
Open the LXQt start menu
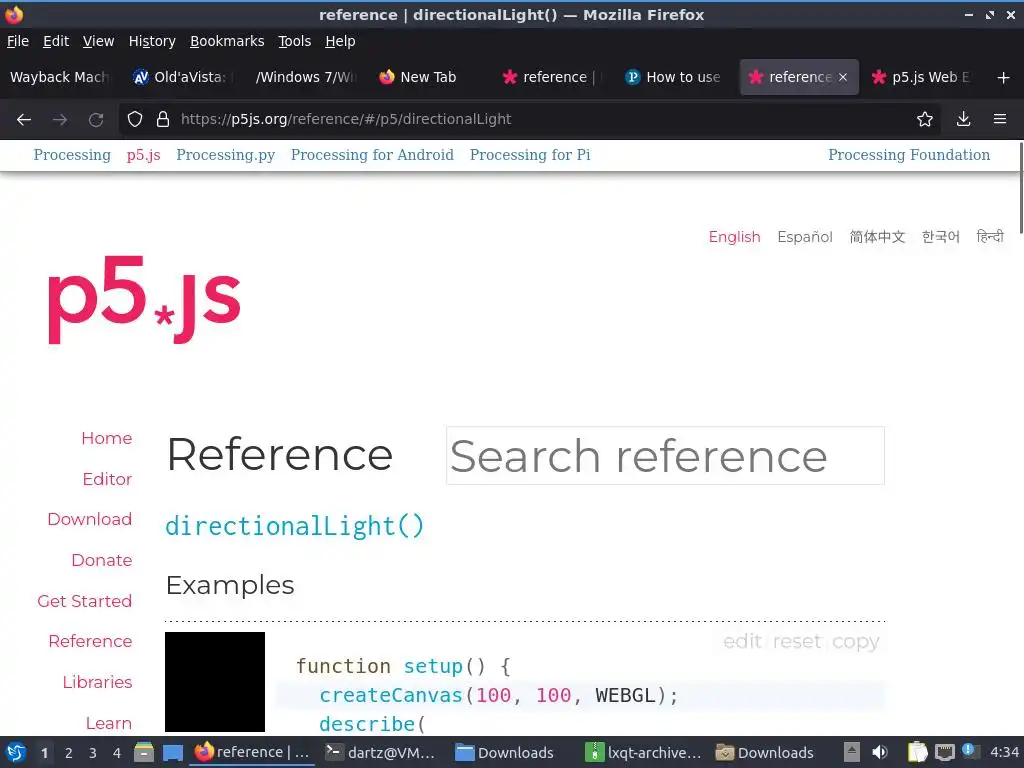[x=16, y=752]
